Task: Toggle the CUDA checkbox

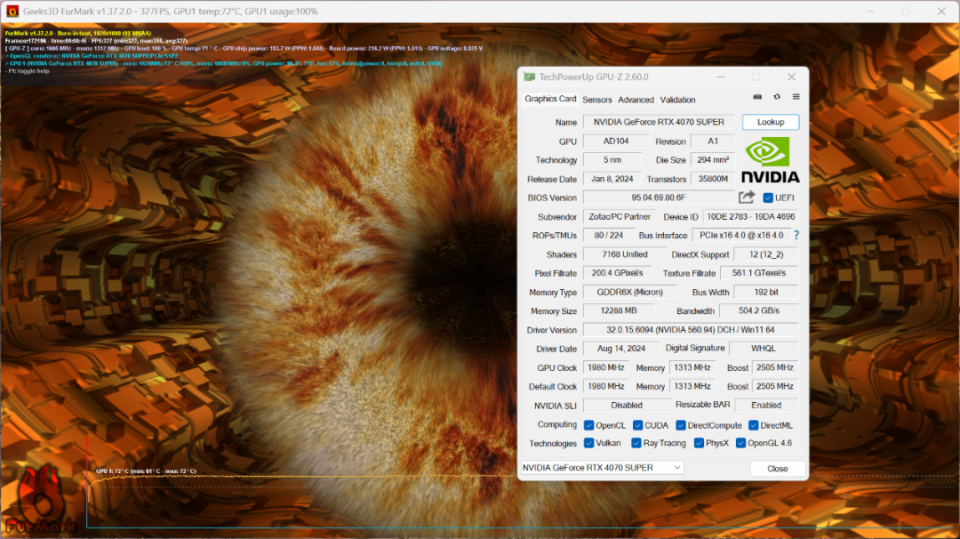Action: pos(637,425)
